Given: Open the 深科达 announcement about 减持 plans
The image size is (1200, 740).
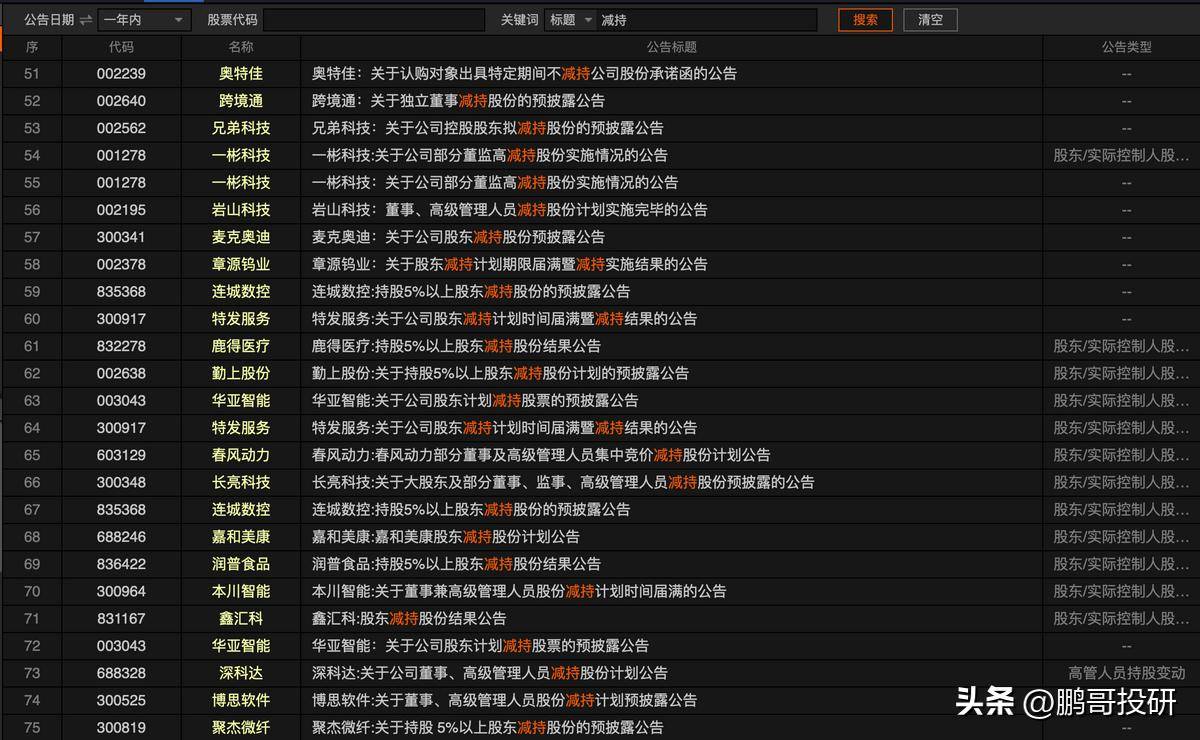Looking at the screenshot, I should (489, 673).
